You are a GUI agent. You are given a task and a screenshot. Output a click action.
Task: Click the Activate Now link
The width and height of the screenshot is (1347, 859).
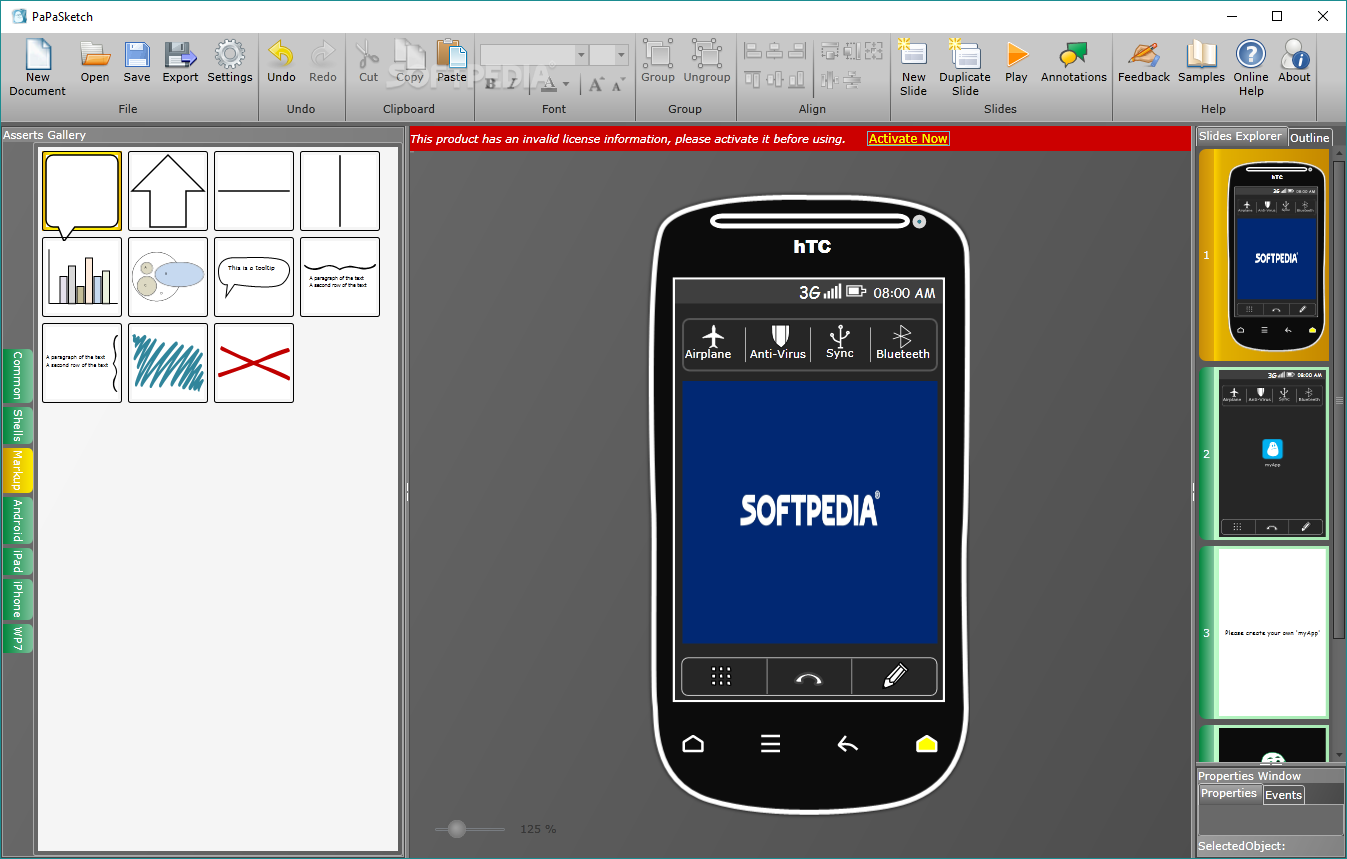pos(908,139)
